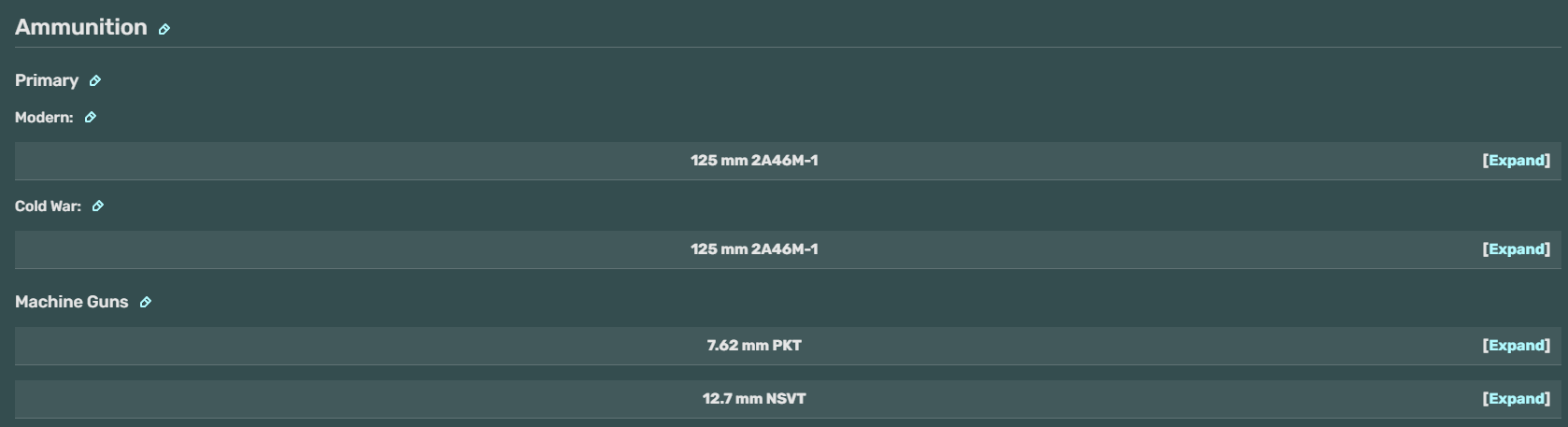Viewport: 1568px width, 427px height.
Task: Click the Ammunition section heading text
Action: pos(81,27)
